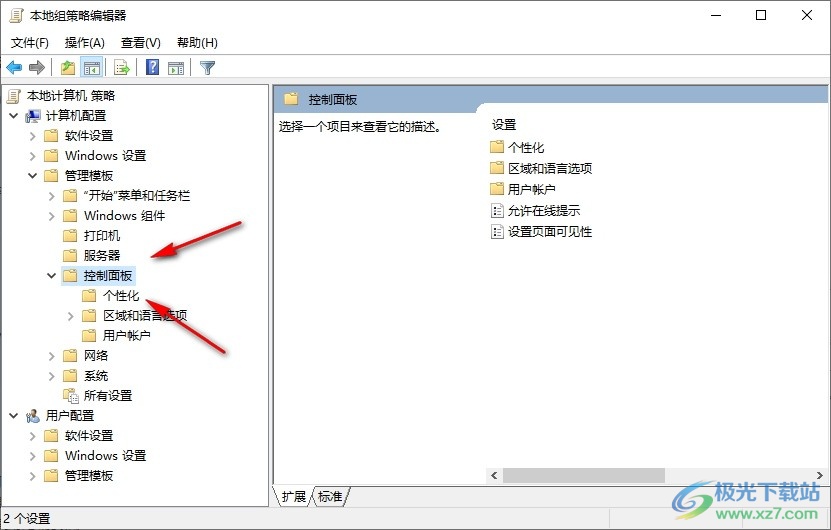Image resolution: width=831 pixels, height=530 pixels.
Task: Switch to the 标准 tab
Action: (330, 496)
